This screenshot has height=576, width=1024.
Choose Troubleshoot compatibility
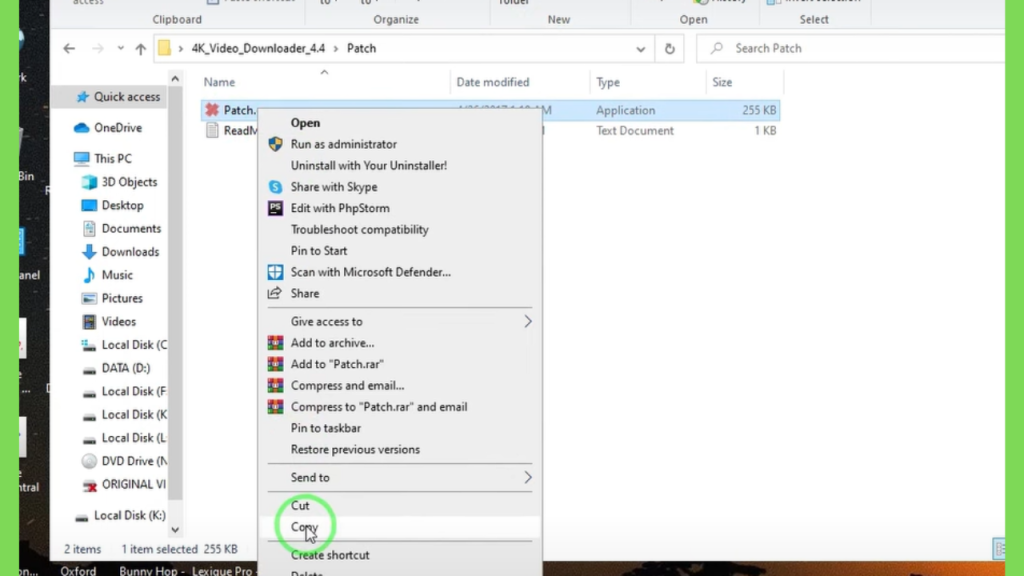(360, 229)
